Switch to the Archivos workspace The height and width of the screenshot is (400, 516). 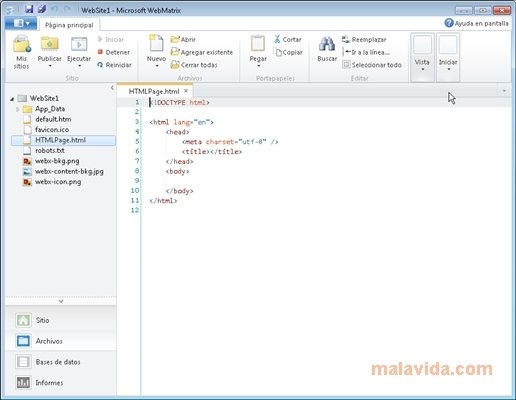[x=61, y=341]
